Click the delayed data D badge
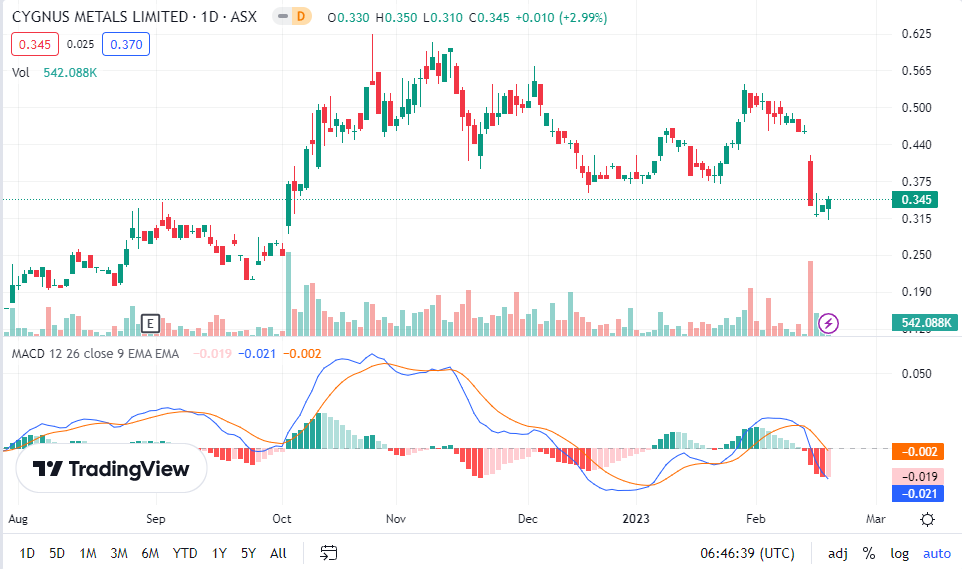 298,18
